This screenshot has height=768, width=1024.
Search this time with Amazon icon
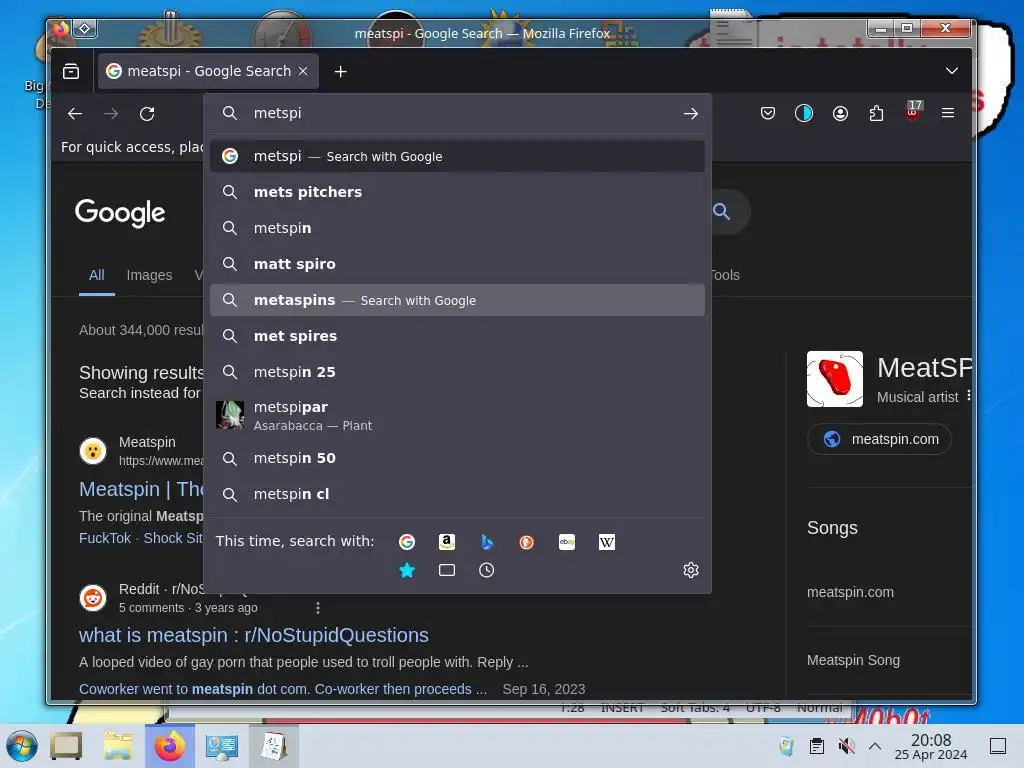(447, 541)
